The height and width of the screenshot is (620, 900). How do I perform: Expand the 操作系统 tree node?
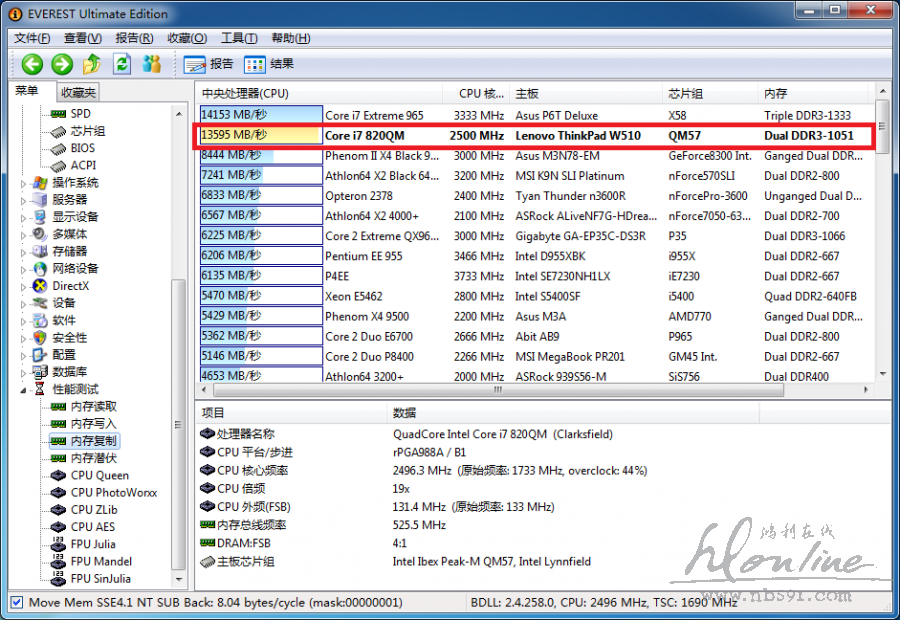click(25, 183)
